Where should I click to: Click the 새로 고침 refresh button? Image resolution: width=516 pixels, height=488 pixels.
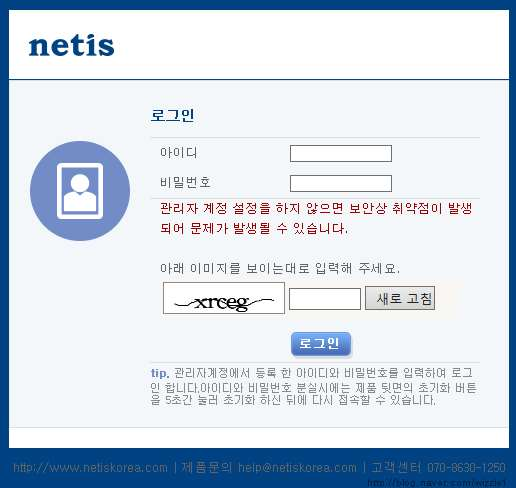coord(400,298)
